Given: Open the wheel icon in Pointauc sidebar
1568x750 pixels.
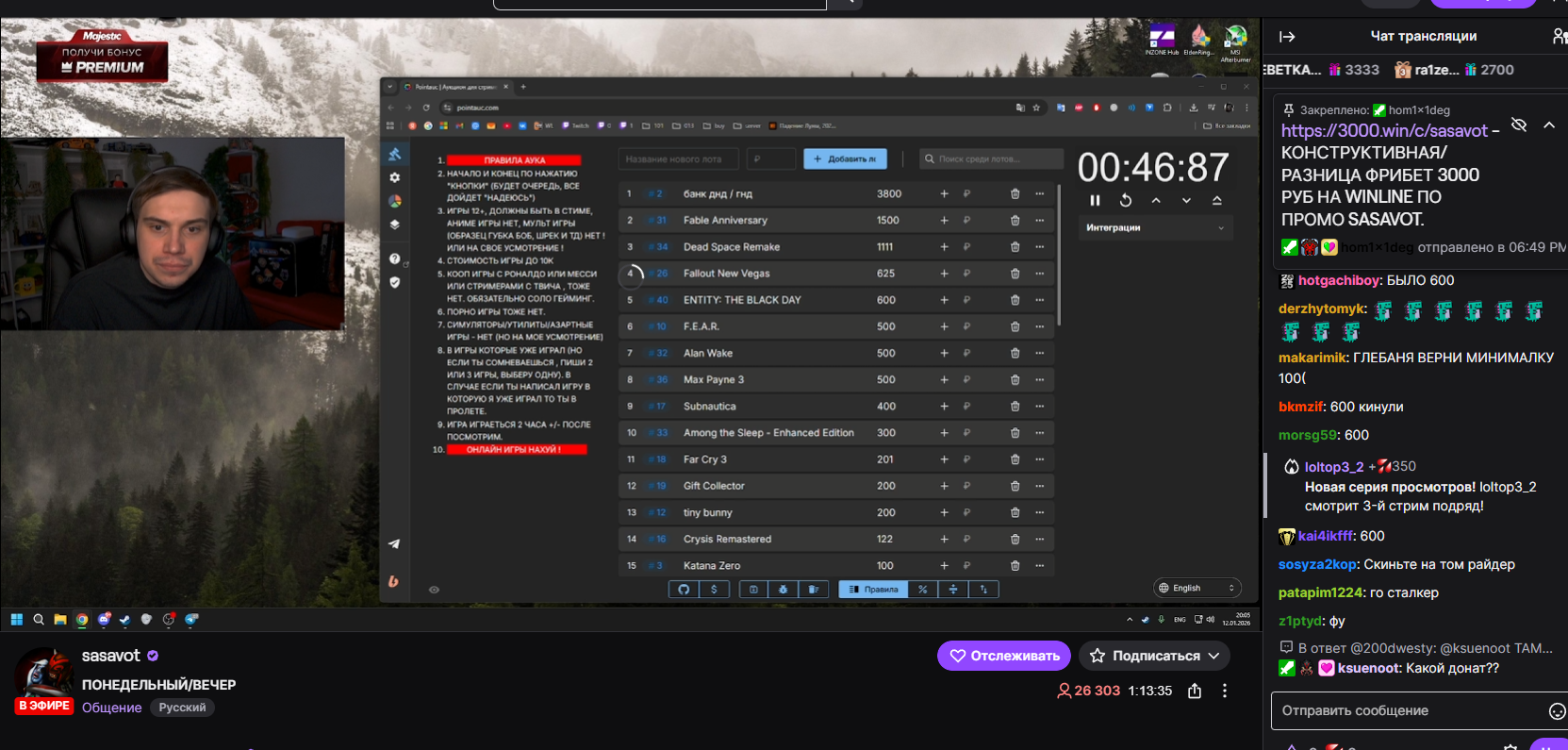Looking at the screenshot, I should coord(394,201).
